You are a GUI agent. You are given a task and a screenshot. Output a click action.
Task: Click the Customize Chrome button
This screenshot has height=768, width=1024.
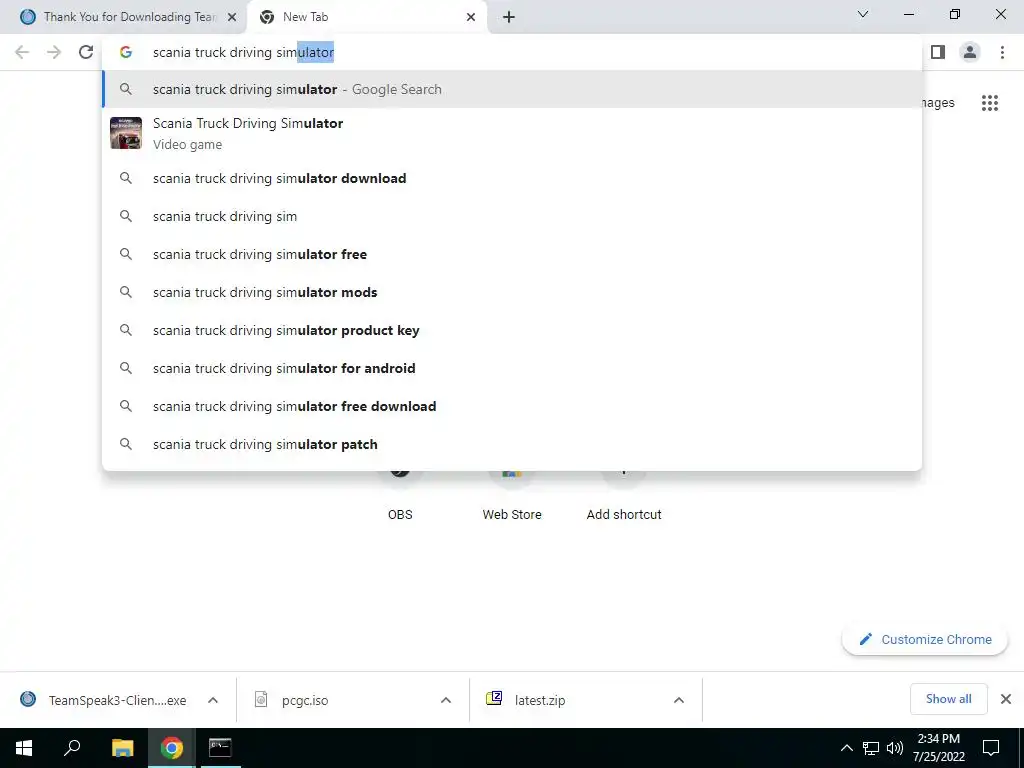(925, 639)
